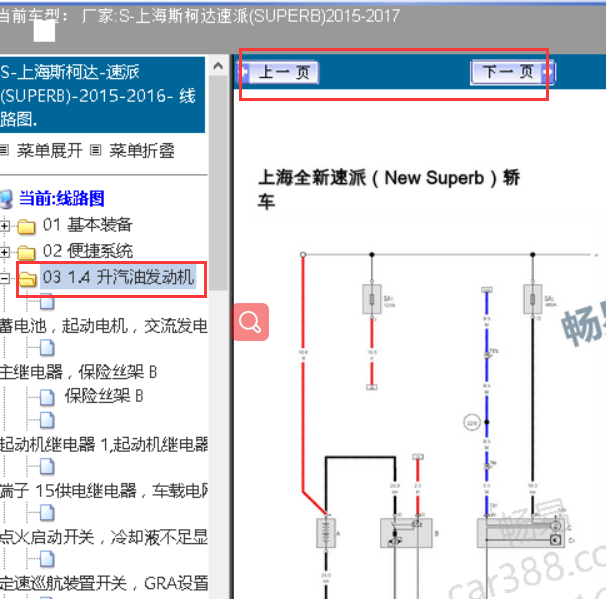The width and height of the screenshot is (606, 599).
Task: Click the 02 便捷系统 folder icon
Action: click(26, 253)
